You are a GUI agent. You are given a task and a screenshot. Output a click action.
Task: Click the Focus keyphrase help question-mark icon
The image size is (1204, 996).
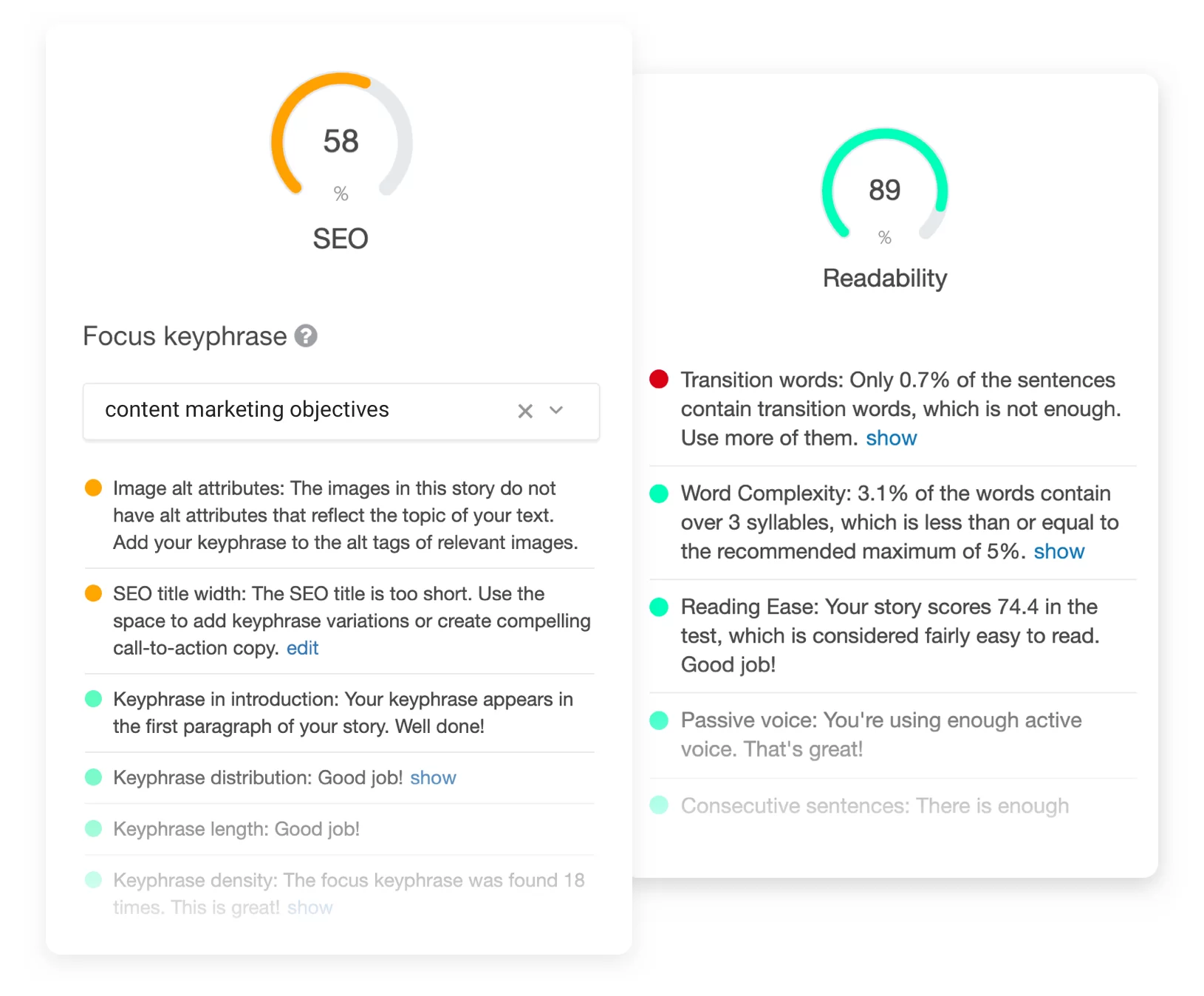(306, 336)
